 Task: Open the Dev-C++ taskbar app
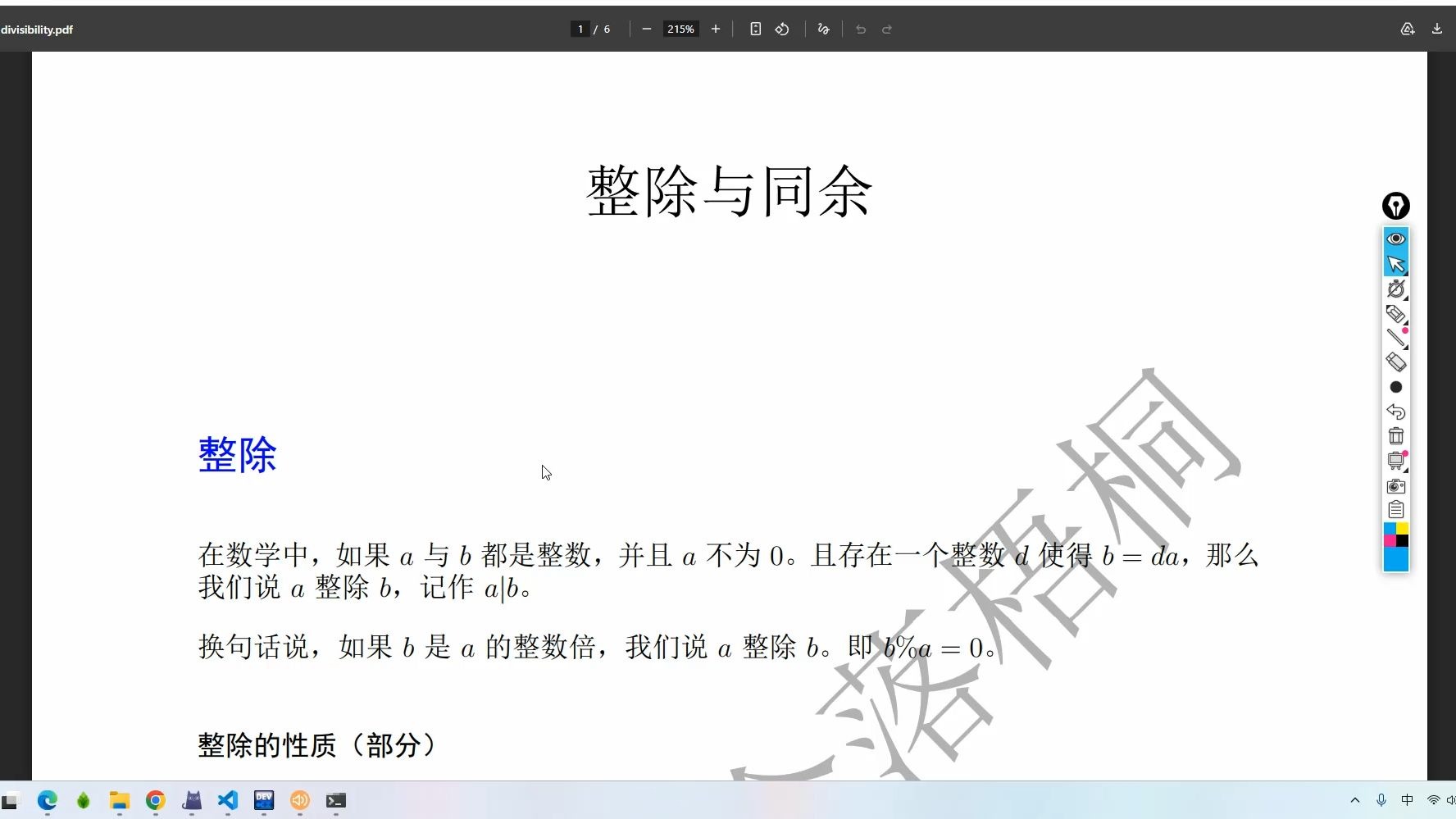pos(264,800)
